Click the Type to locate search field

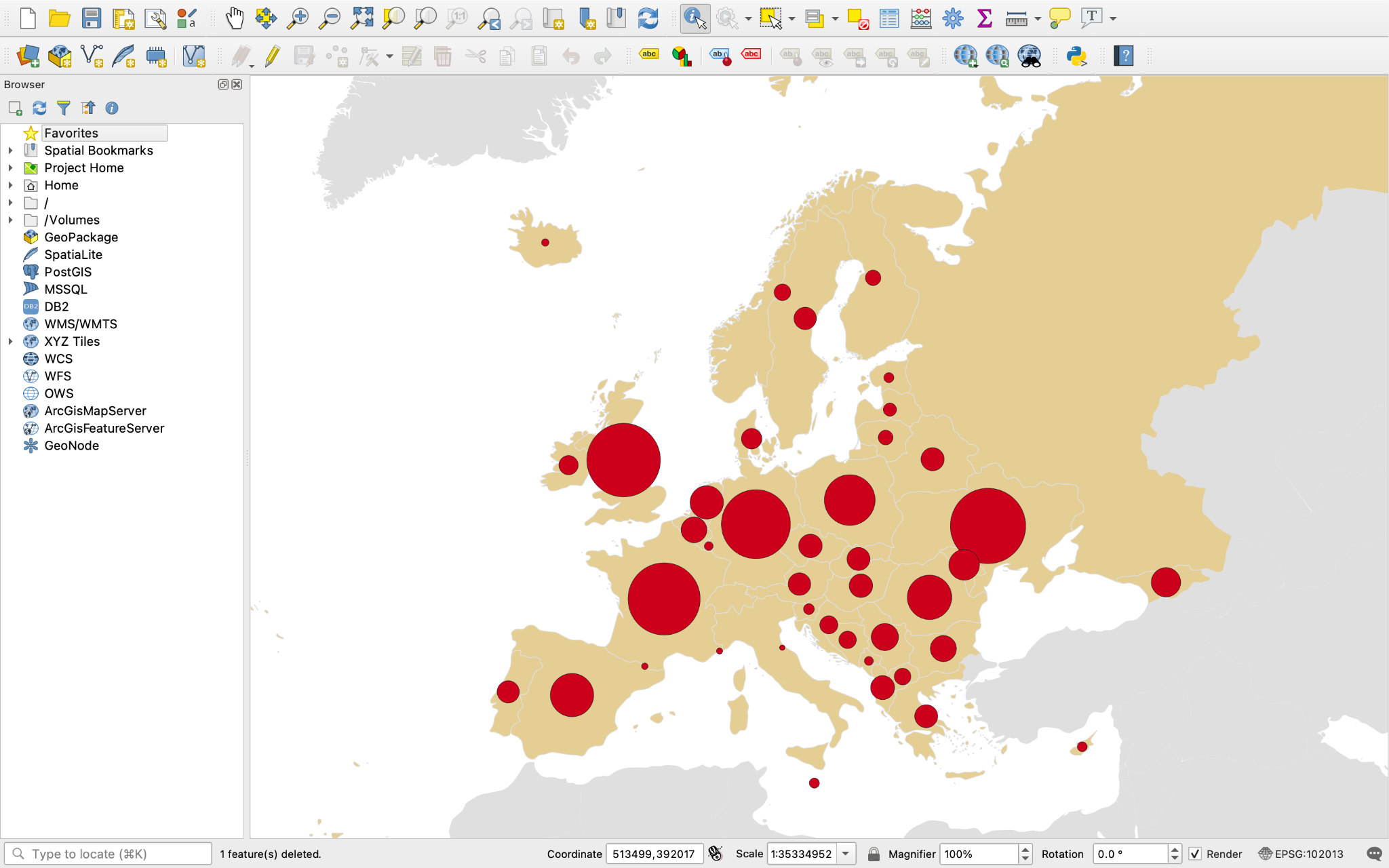109,853
